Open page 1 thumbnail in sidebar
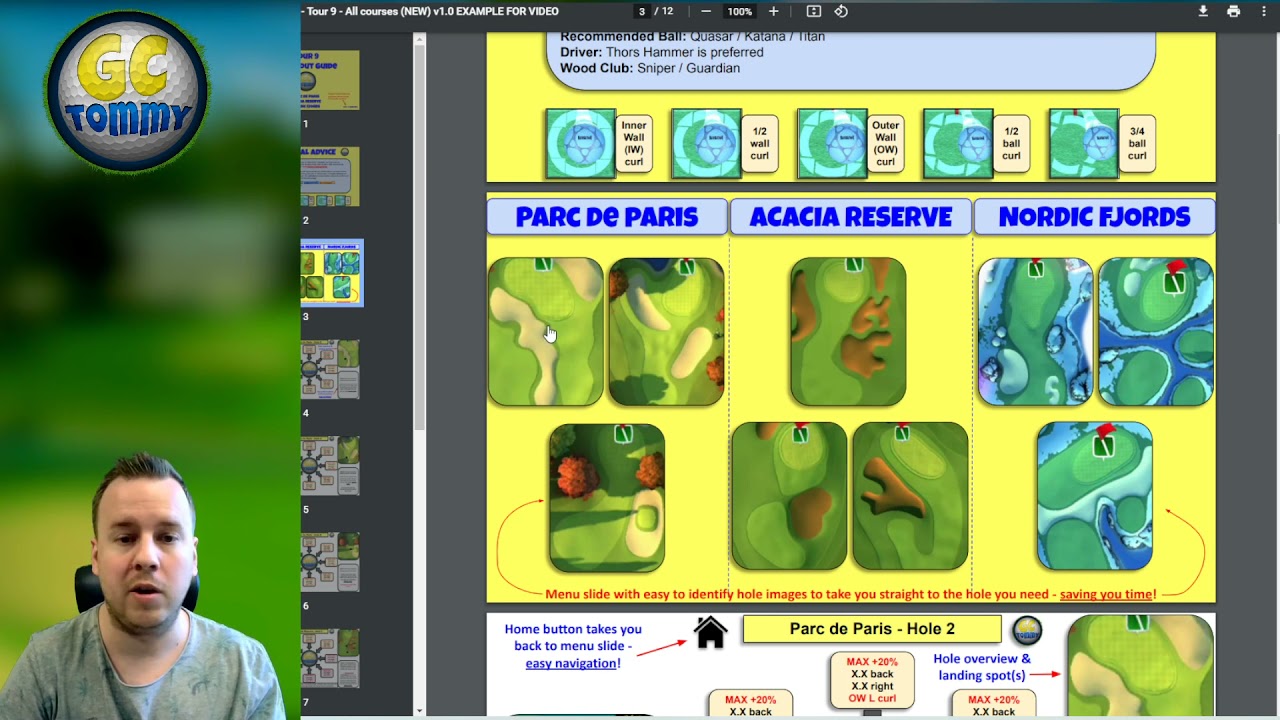This screenshot has width=1280, height=720. (331, 80)
